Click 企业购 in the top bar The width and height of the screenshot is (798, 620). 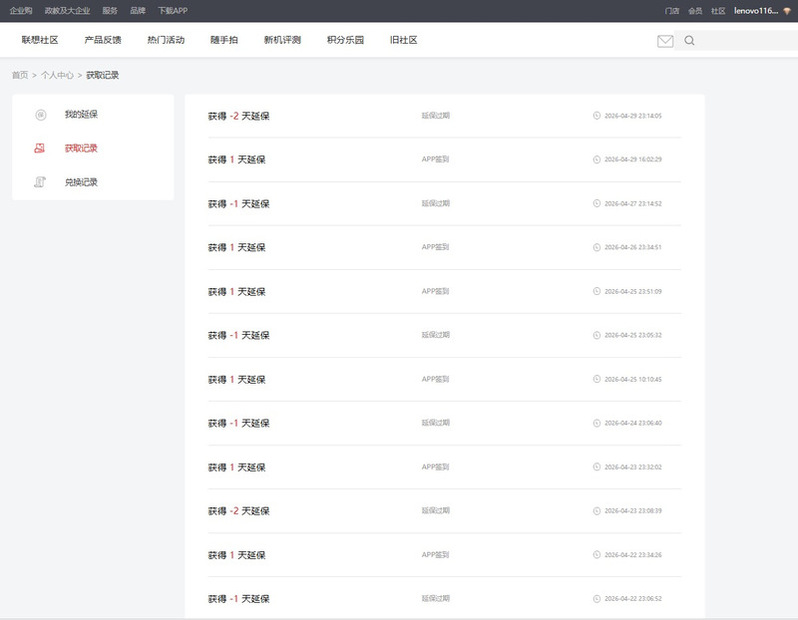point(21,11)
